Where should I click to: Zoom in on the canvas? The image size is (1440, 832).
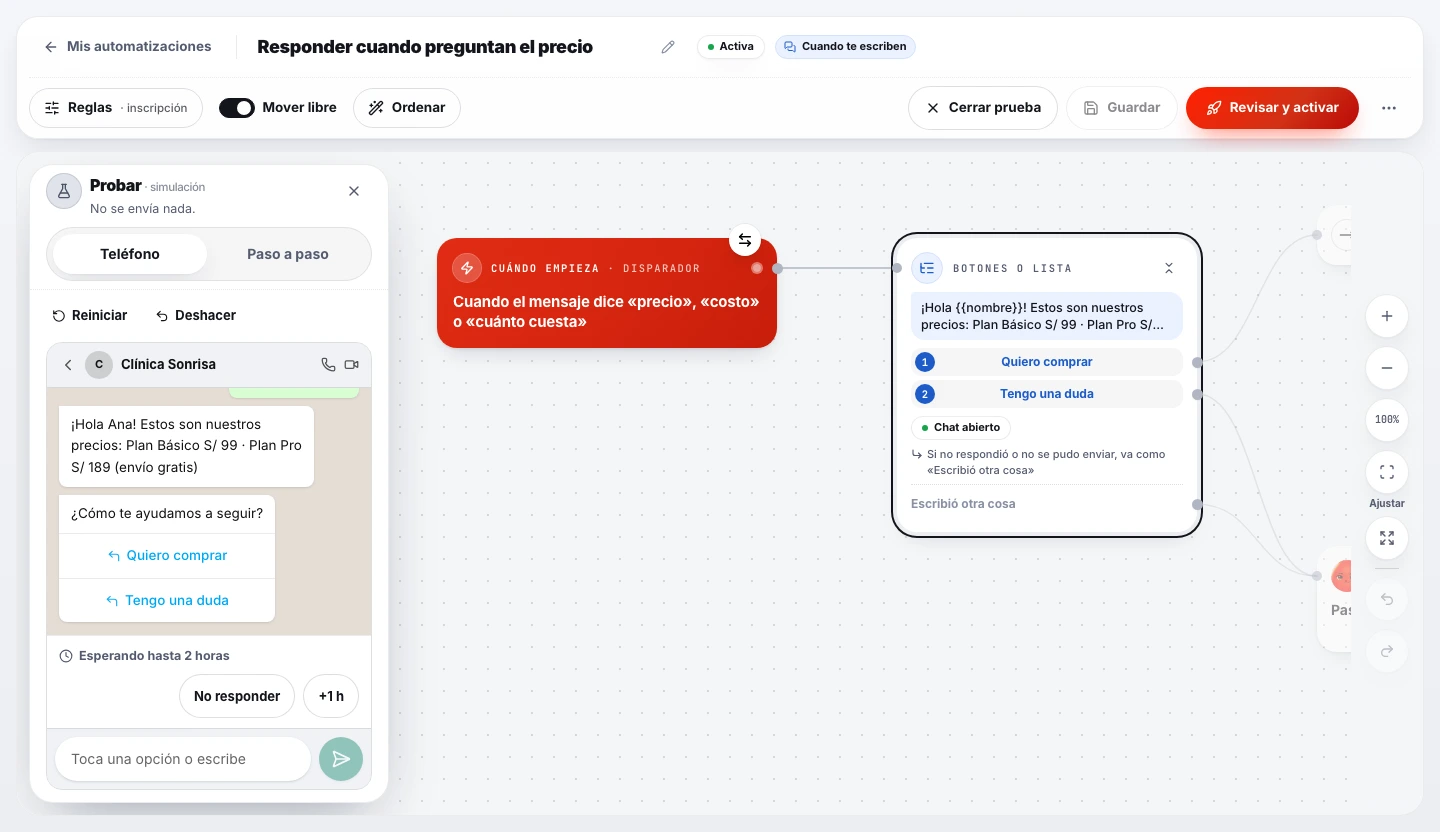[x=1387, y=316]
